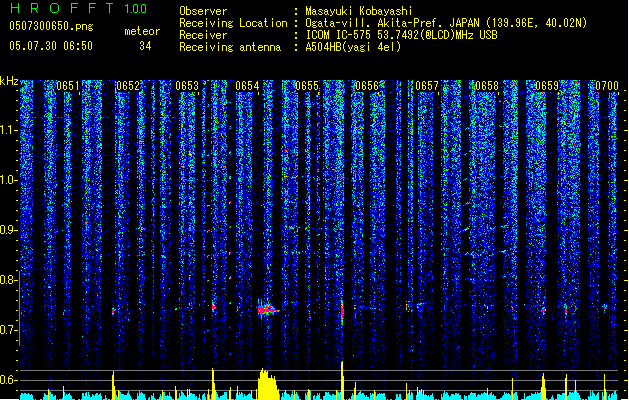This screenshot has width=629, height=400.
Task: Click the Ogata-vill. Akita-Pref. JAPAN location value
Action: pyautogui.click(x=446, y=23)
